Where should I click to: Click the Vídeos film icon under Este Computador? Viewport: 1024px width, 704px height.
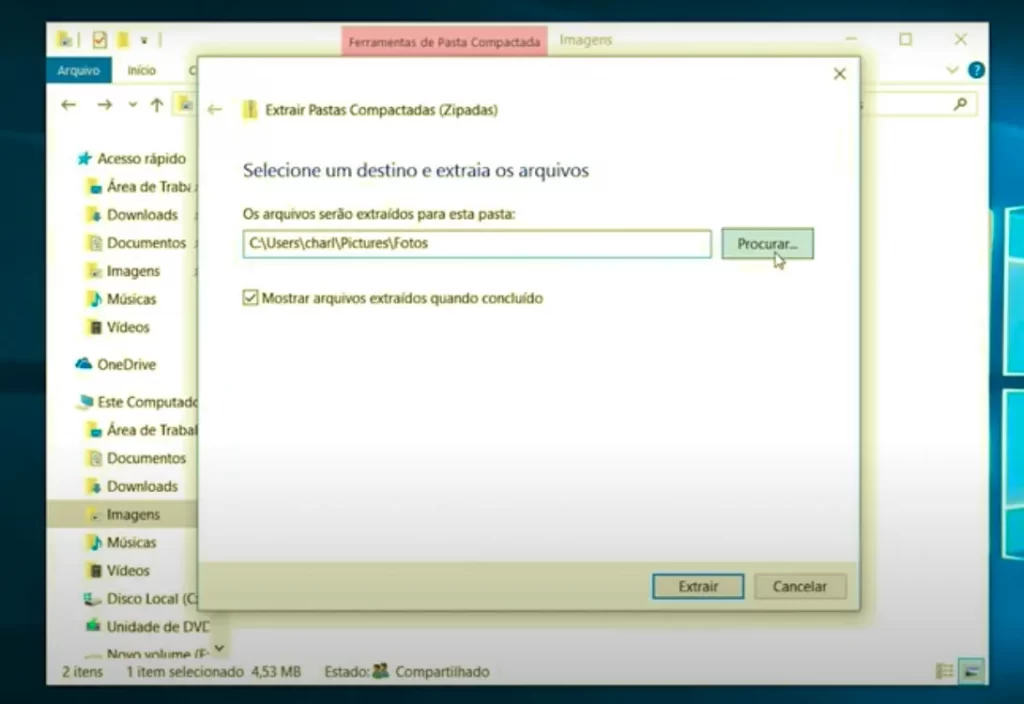coord(95,571)
